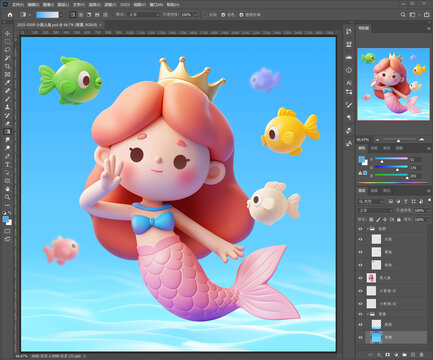This screenshot has width=433, height=360.
Task: Click the create new group folder icon
Action: (404, 355)
